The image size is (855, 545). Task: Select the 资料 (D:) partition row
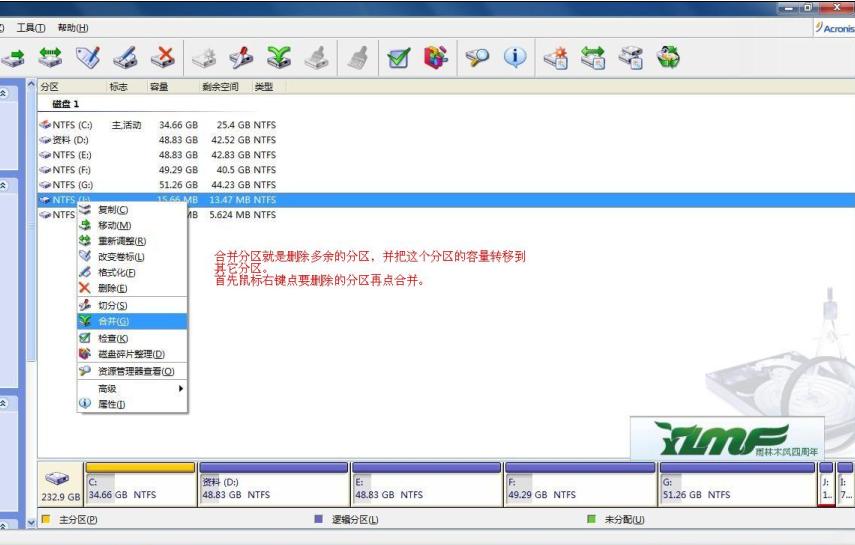click(x=72, y=140)
